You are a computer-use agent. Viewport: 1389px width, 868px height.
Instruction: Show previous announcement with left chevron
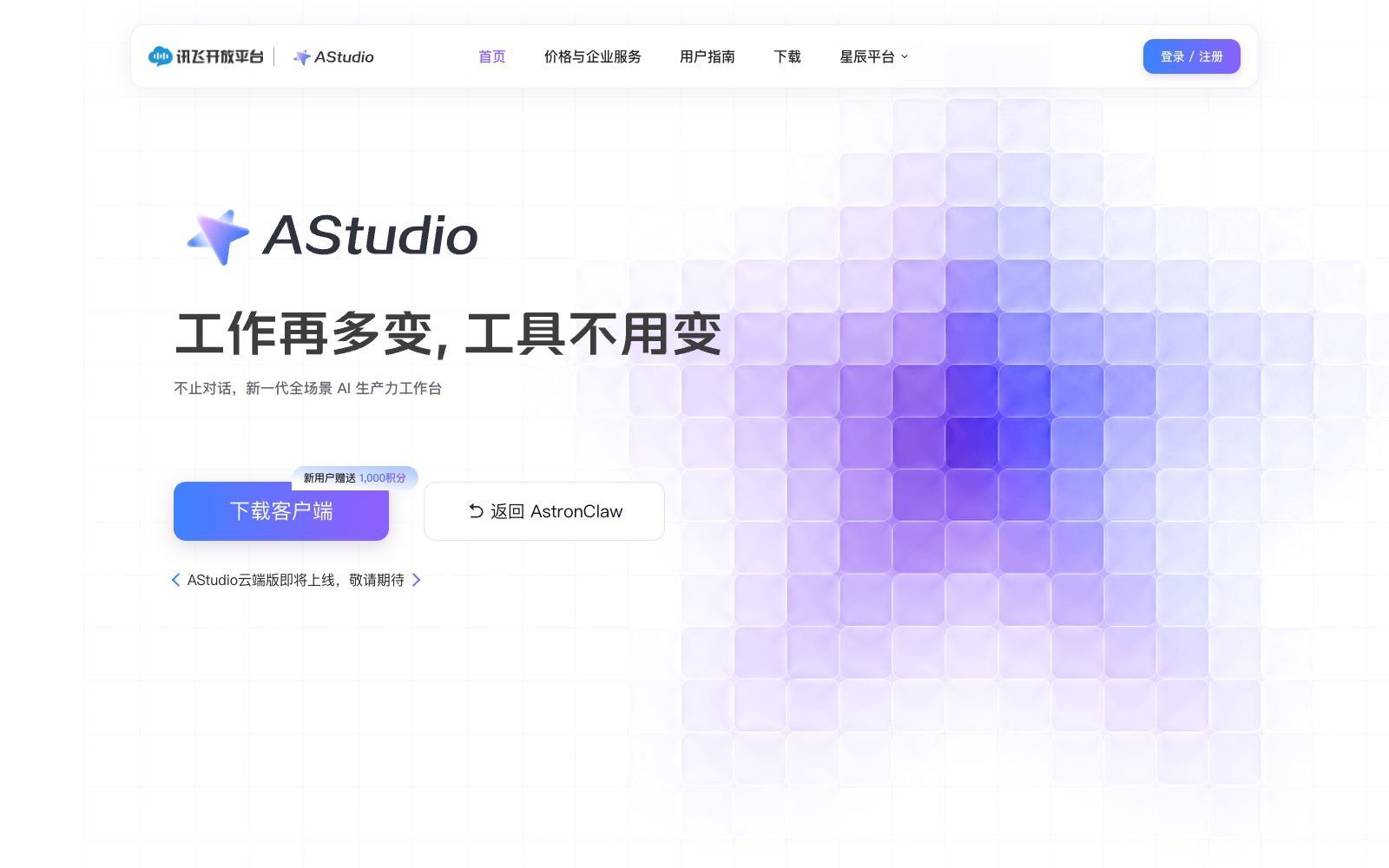[x=175, y=580]
